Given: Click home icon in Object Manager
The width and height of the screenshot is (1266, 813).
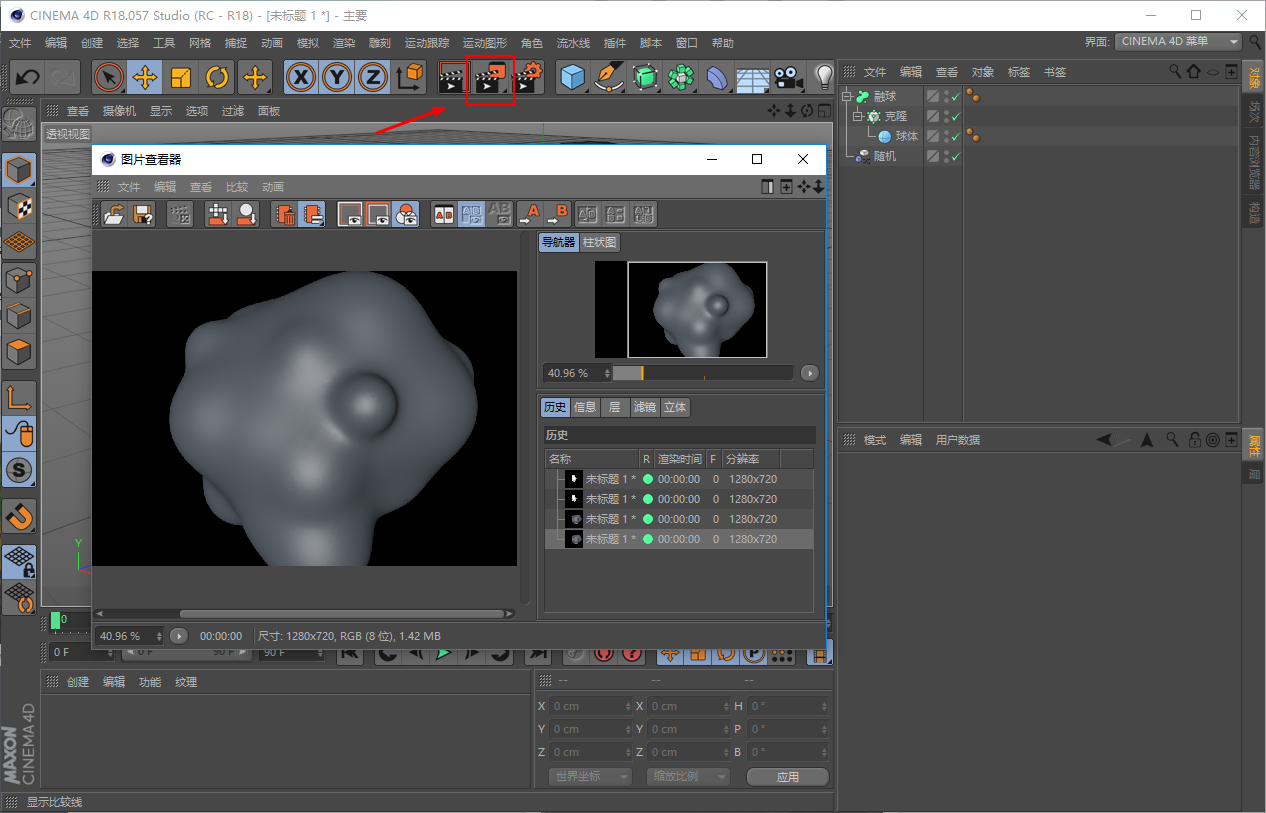Looking at the screenshot, I should (1193, 72).
